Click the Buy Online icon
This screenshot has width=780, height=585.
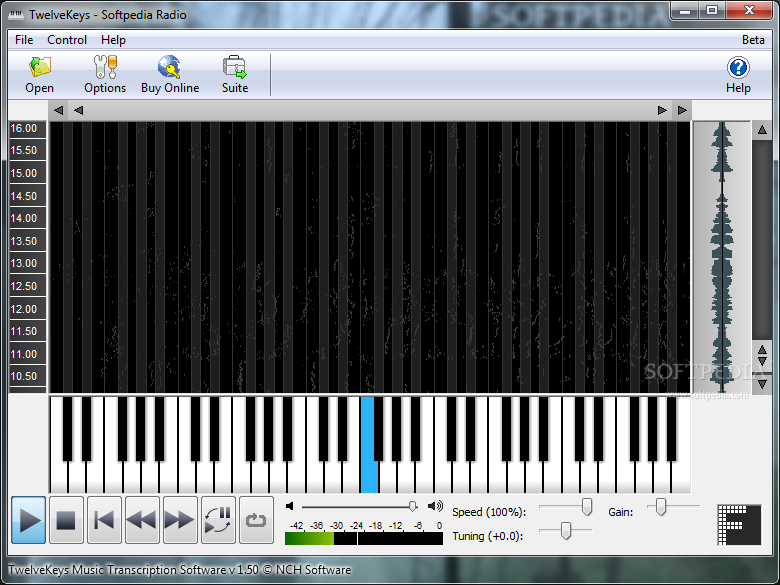tap(170, 75)
